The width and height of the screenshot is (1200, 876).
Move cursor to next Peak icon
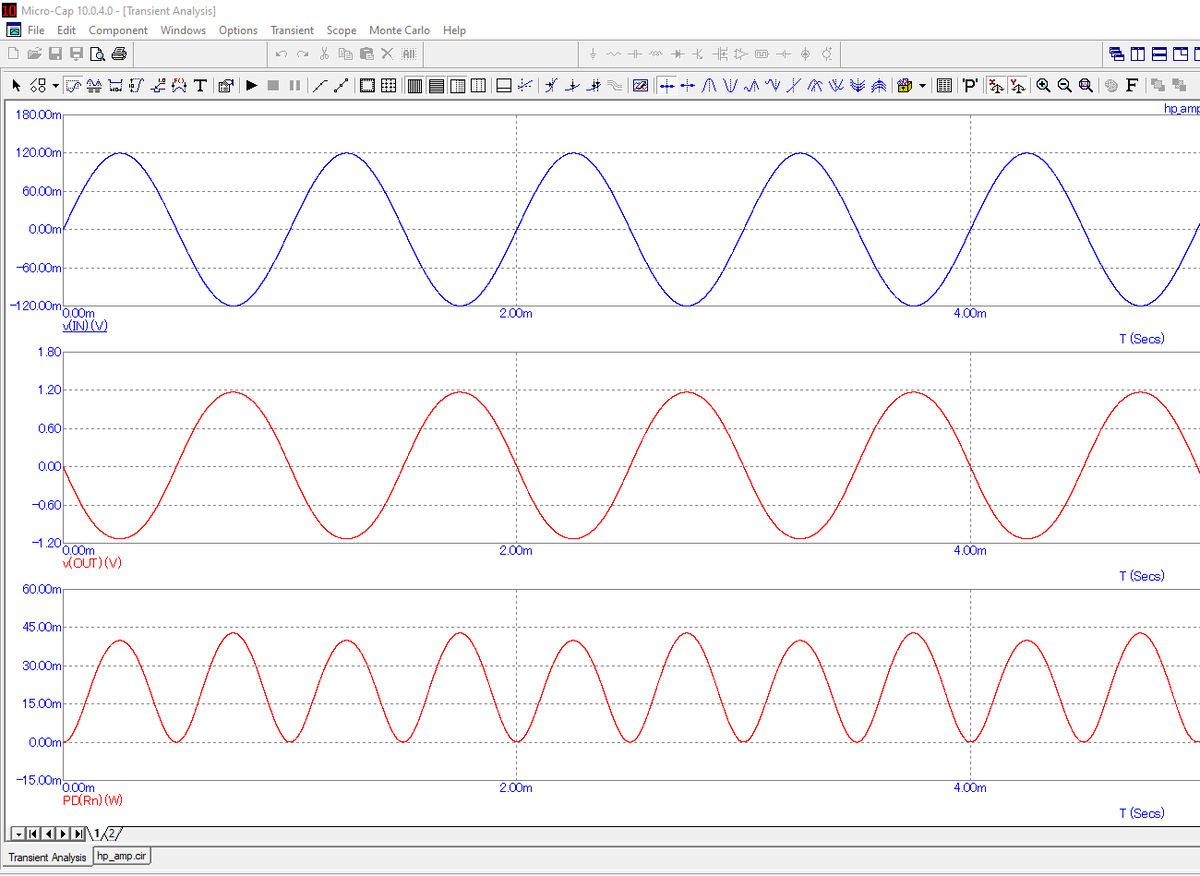[709, 86]
